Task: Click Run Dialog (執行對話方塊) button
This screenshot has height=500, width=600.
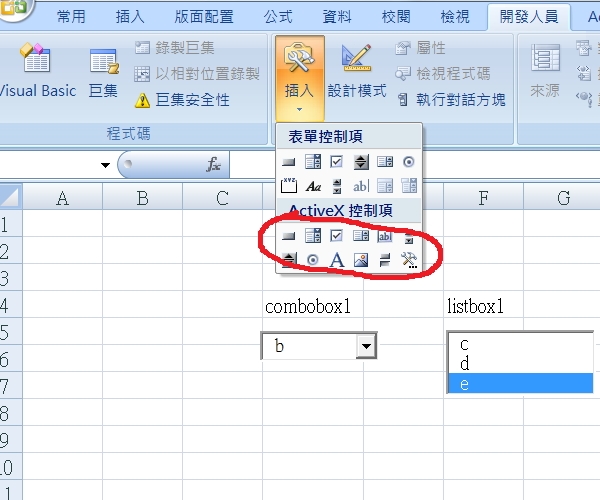Action: pos(451,100)
